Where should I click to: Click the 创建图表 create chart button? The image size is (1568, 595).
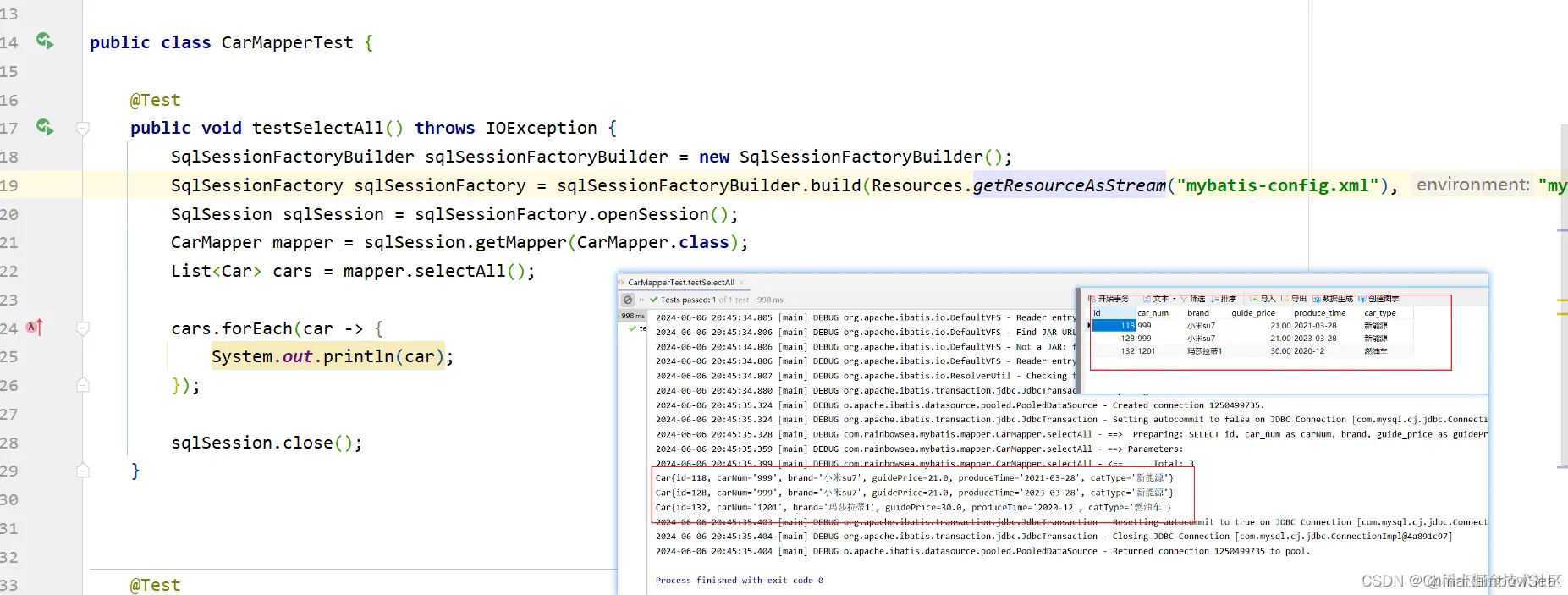click(x=1379, y=299)
